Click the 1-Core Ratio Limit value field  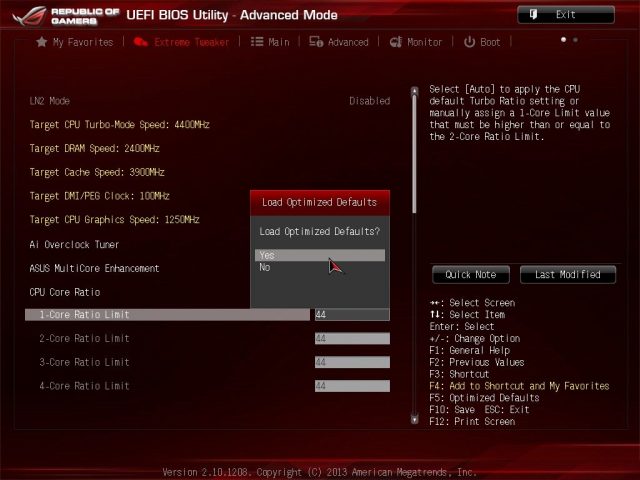click(x=352, y=315)
